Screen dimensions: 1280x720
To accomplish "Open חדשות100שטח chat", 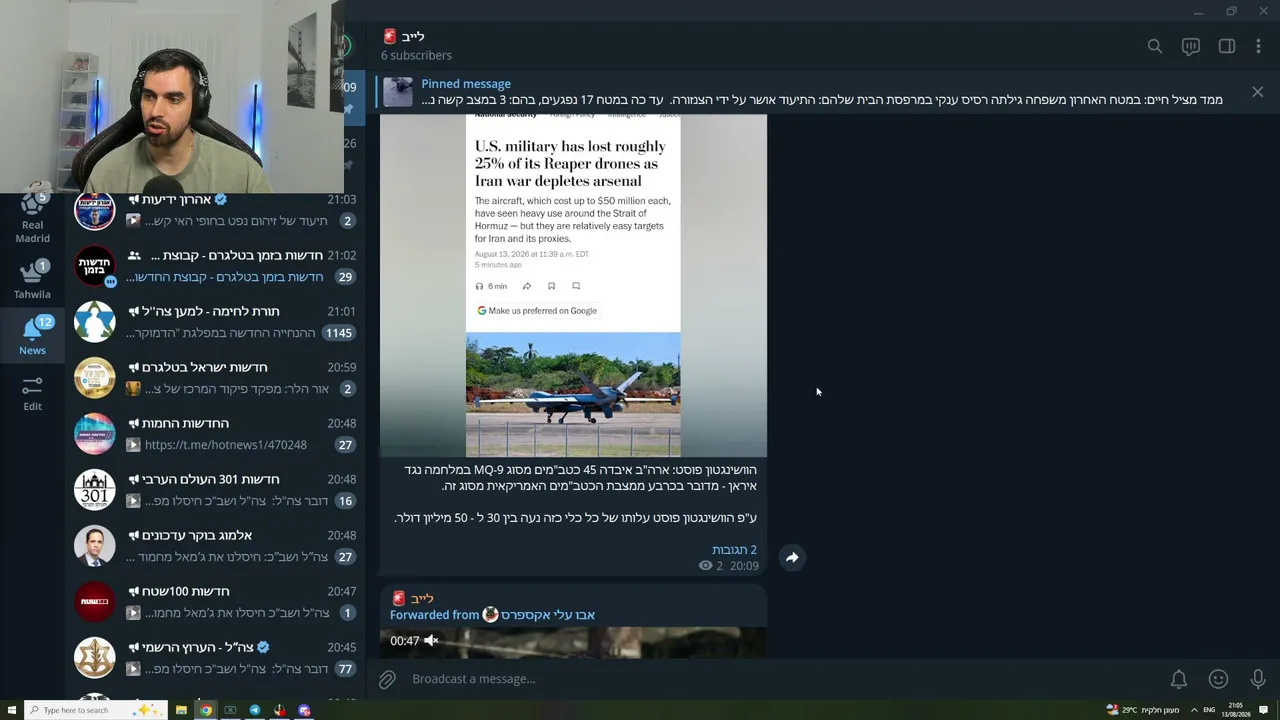I will [215, 602].
